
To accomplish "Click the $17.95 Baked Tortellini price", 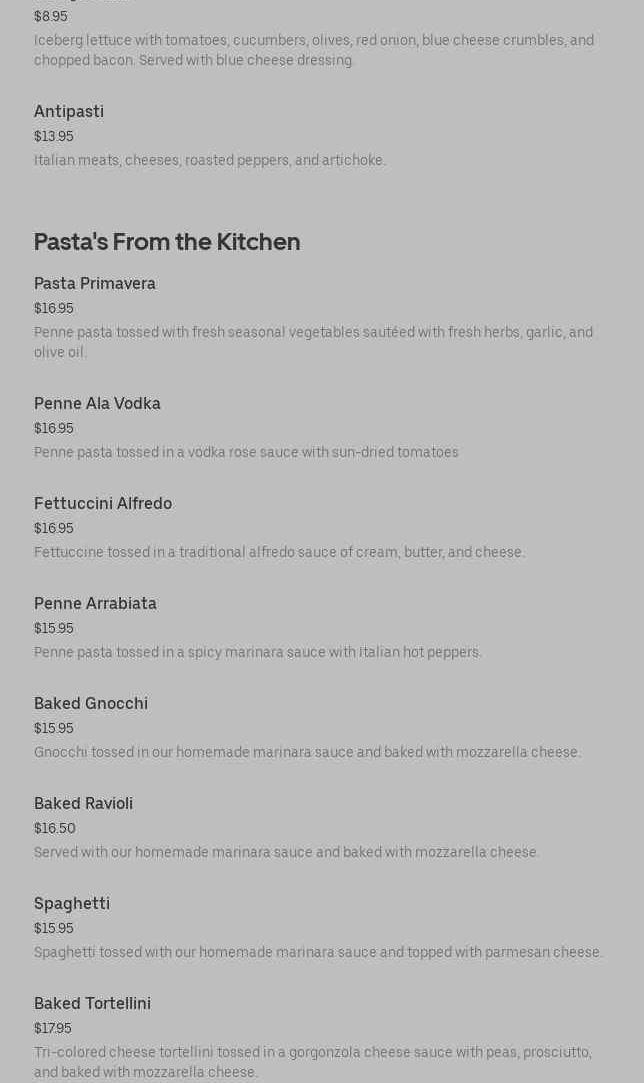I will 53,1029.
